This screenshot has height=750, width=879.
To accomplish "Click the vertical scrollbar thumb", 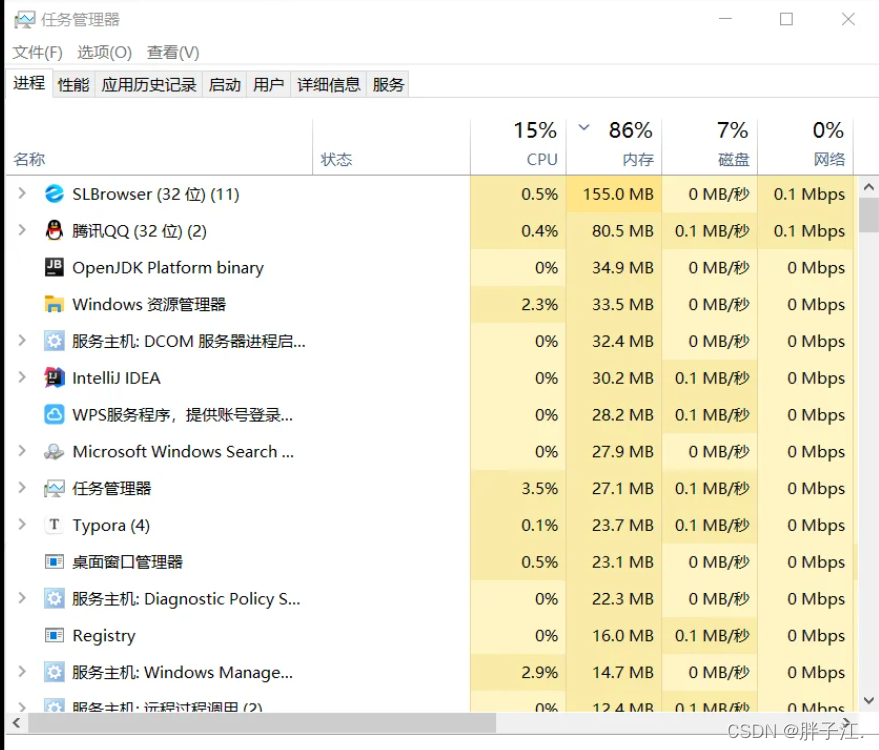I will pos(869,215).
